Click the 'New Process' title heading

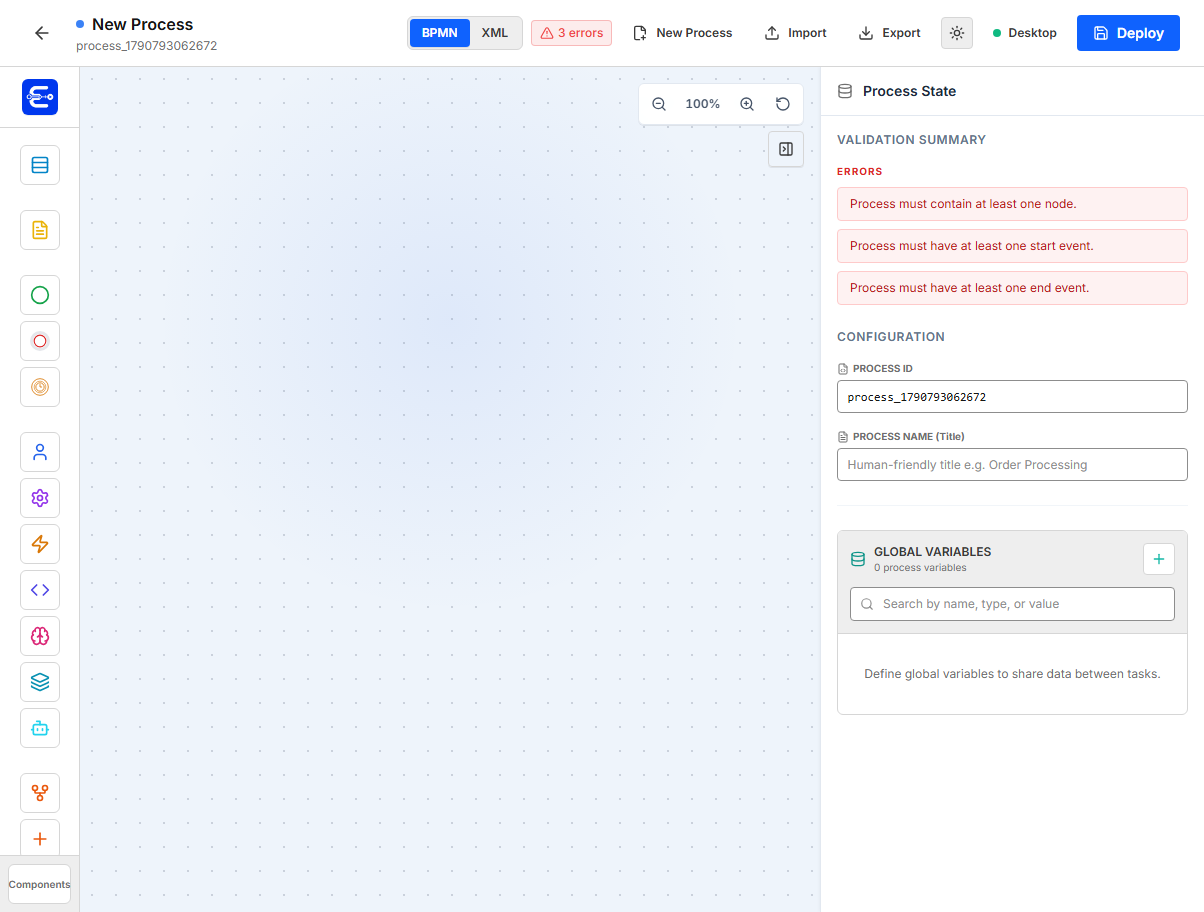click(x=143, y=24)
